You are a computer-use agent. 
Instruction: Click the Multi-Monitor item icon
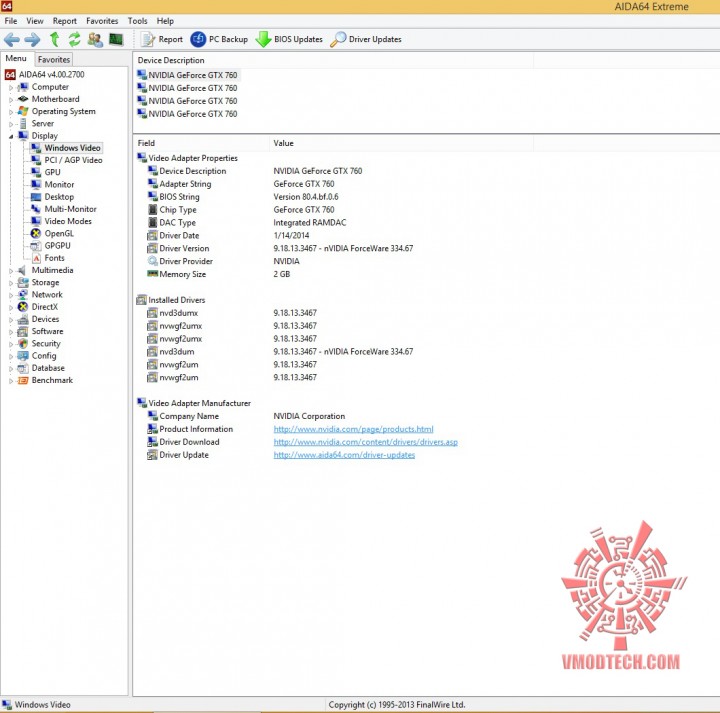pos(36,209)
